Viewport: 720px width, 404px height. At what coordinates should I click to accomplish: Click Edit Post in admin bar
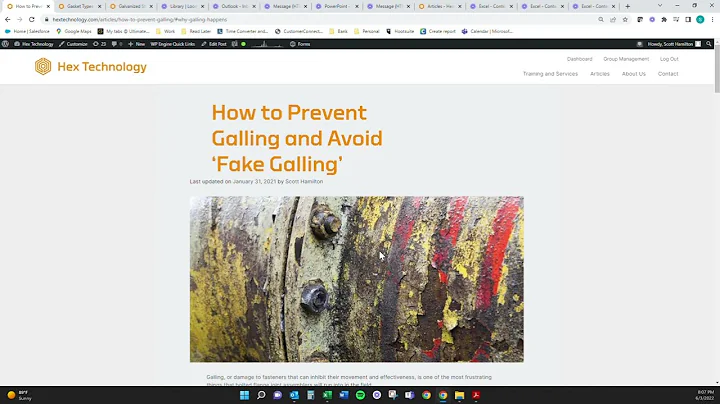tap(214, 44)
